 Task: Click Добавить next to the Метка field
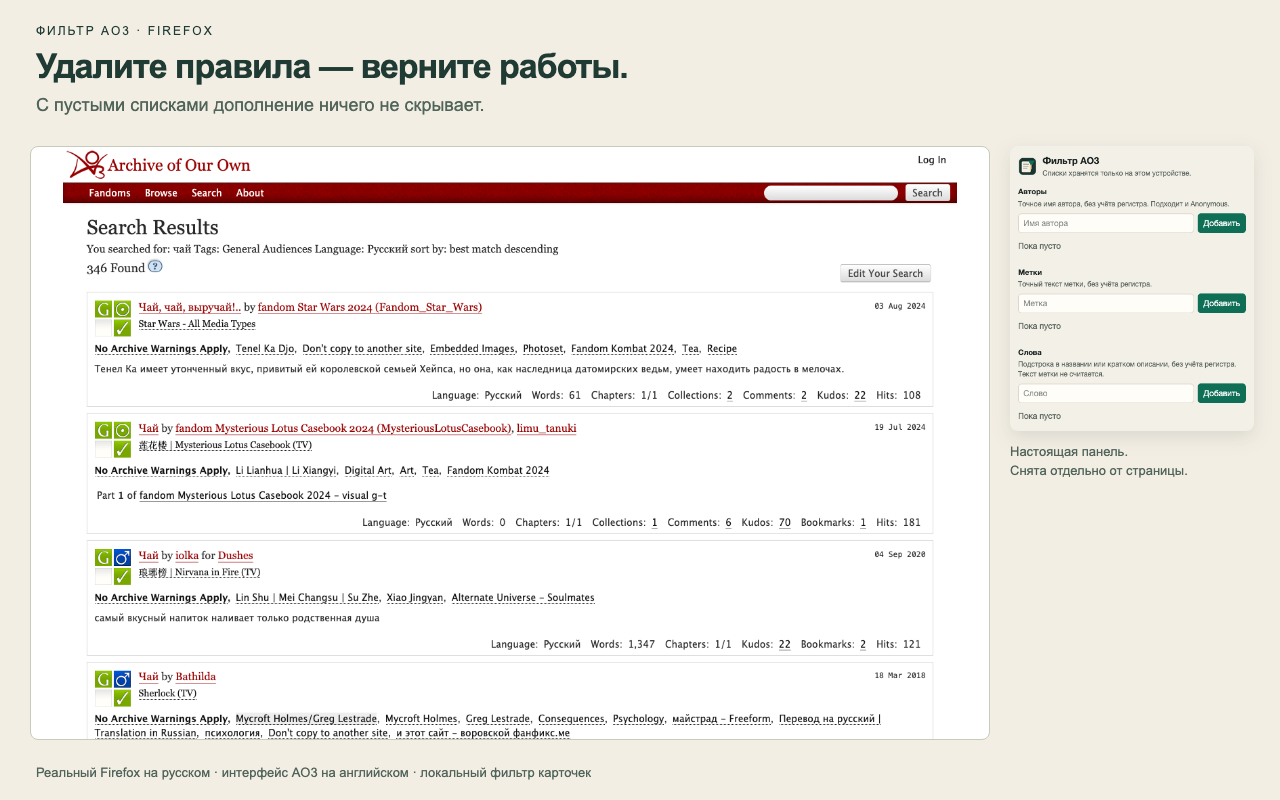[1222, 303]
